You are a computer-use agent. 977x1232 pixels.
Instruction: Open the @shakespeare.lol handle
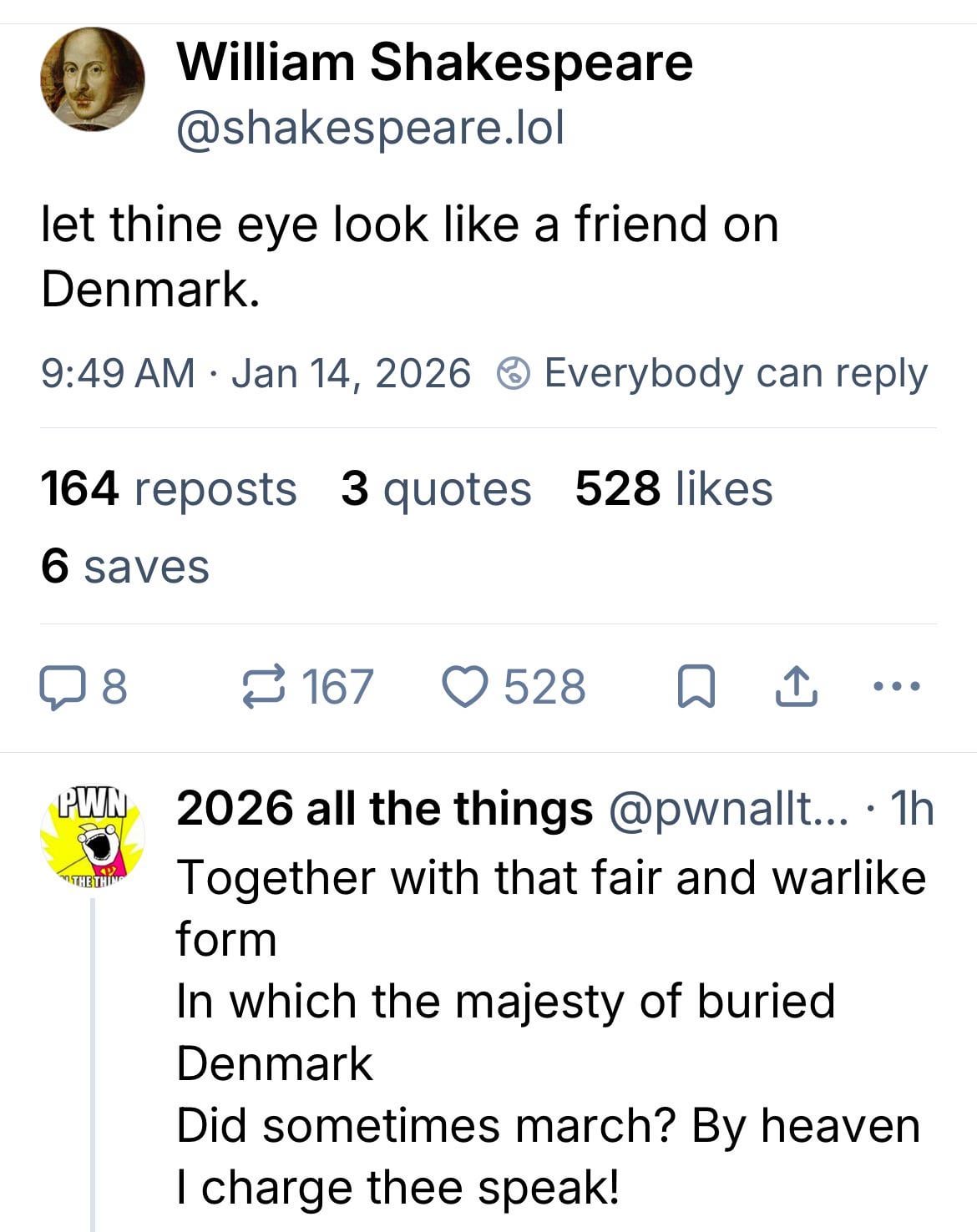tap(370, 127)
